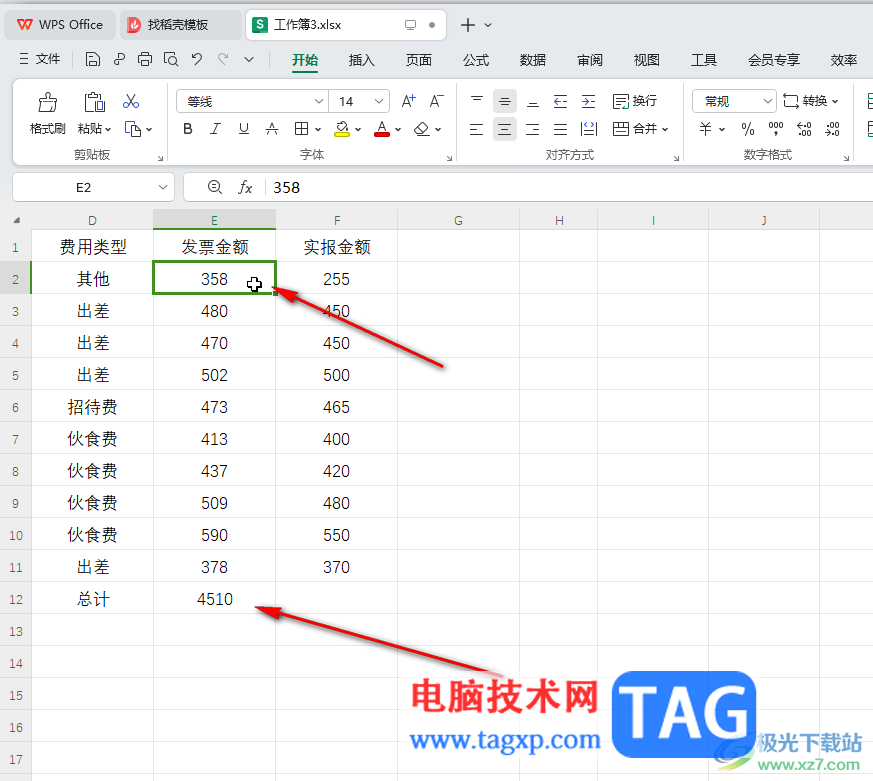Screen dimensions: 873x781
Task: Redo the last undone action
Action: pyautogui.click(x=223, y=59)
